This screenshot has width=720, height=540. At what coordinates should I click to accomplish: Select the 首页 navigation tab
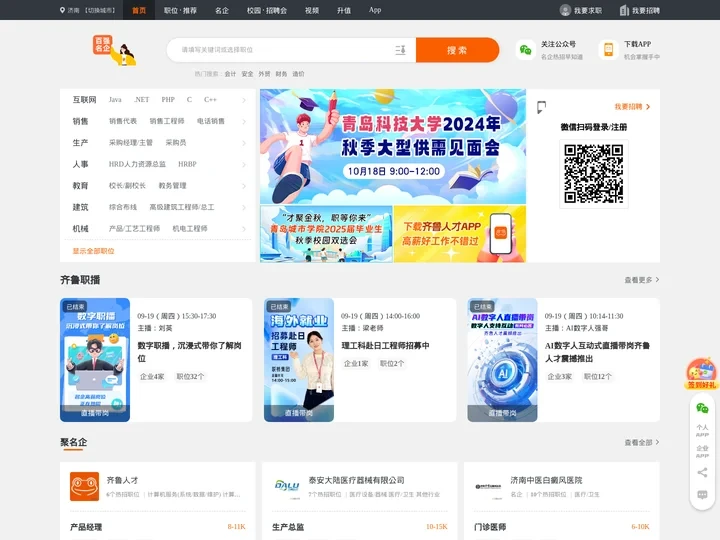[139, 10]
